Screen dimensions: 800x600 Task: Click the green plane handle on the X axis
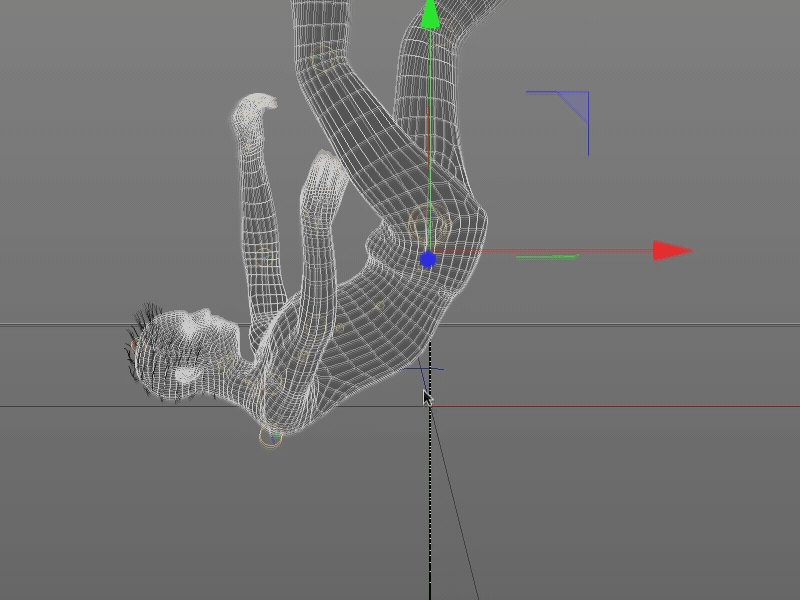pos(545,258)
